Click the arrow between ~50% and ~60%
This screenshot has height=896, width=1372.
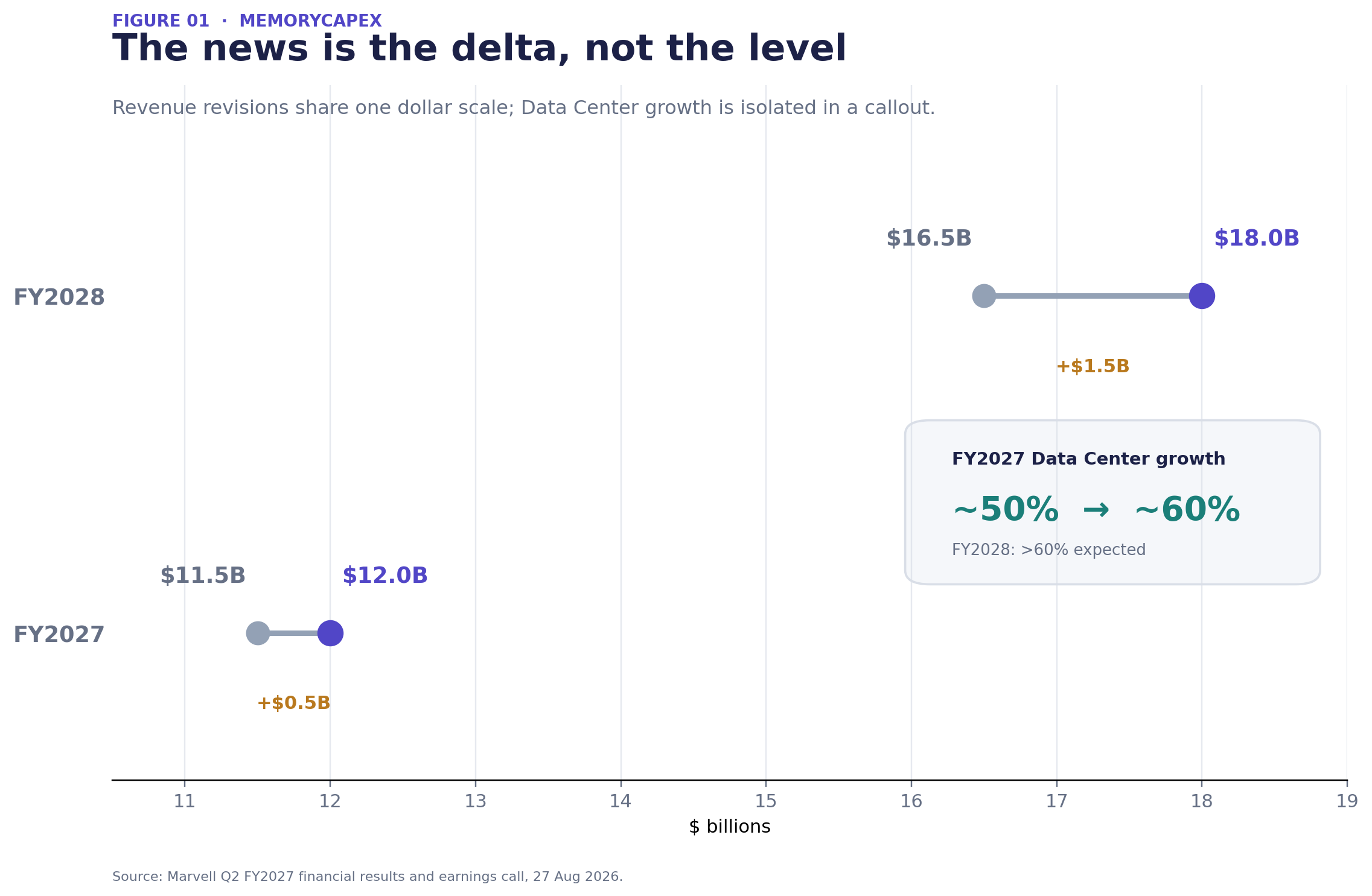pos(1096,510)
